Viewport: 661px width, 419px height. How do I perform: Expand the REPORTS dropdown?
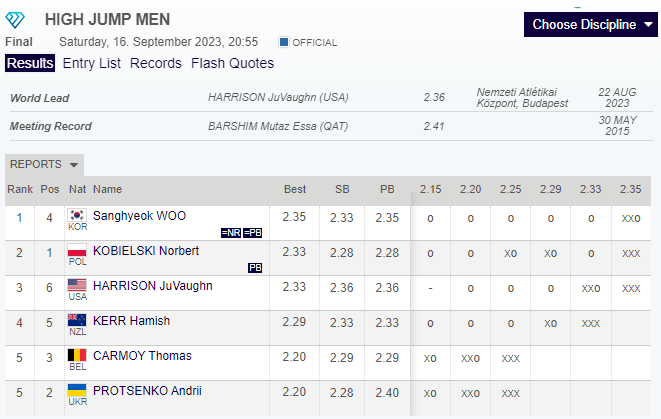coord(44,164)
